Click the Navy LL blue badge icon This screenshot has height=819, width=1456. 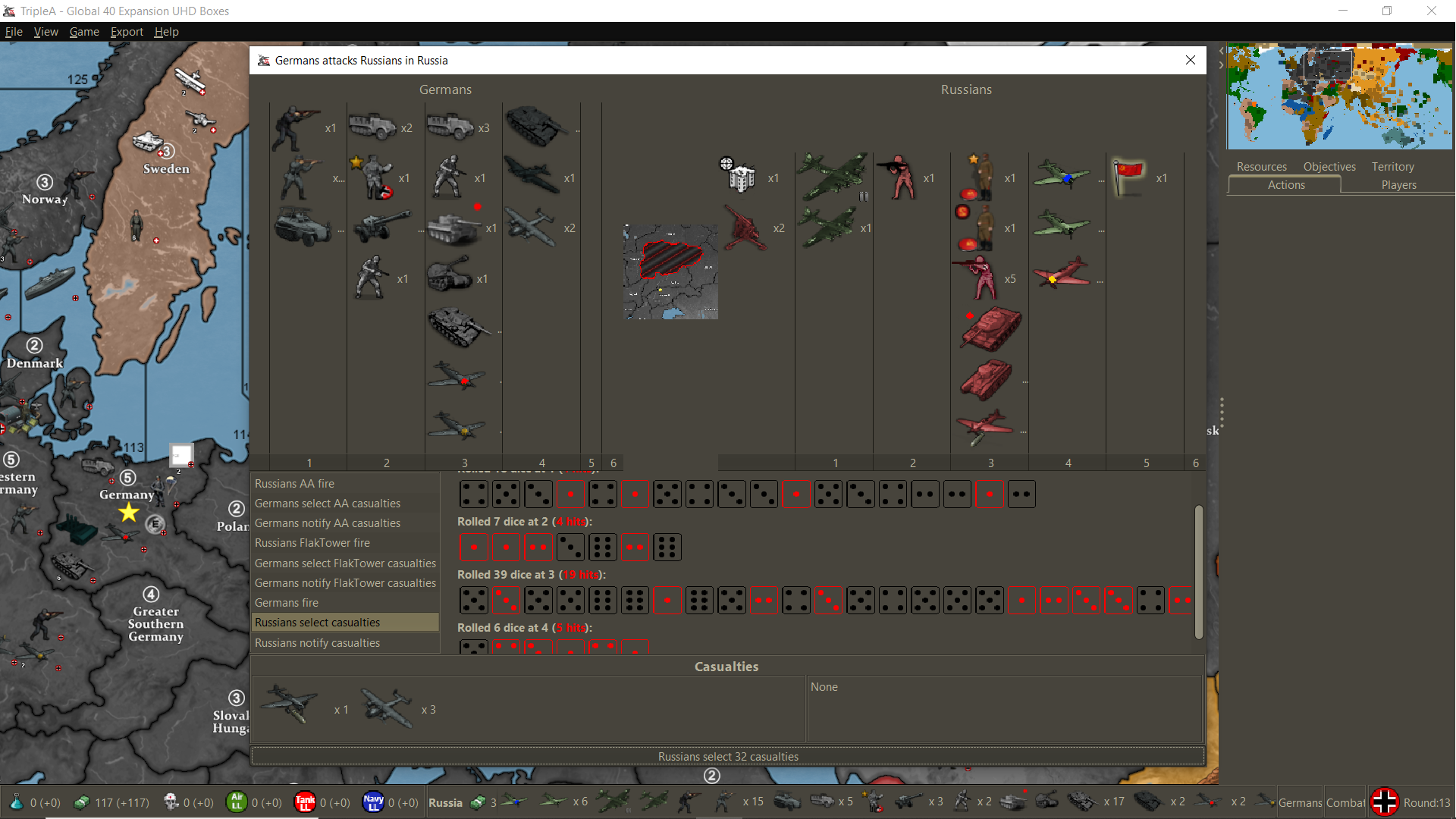[x=373, y=802]
